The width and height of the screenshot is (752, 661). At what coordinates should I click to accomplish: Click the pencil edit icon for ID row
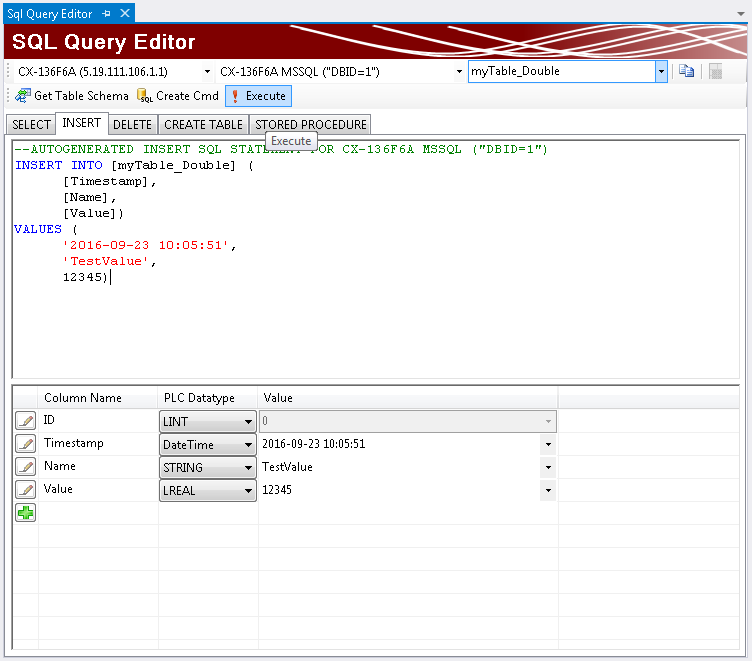pos(25,421)
